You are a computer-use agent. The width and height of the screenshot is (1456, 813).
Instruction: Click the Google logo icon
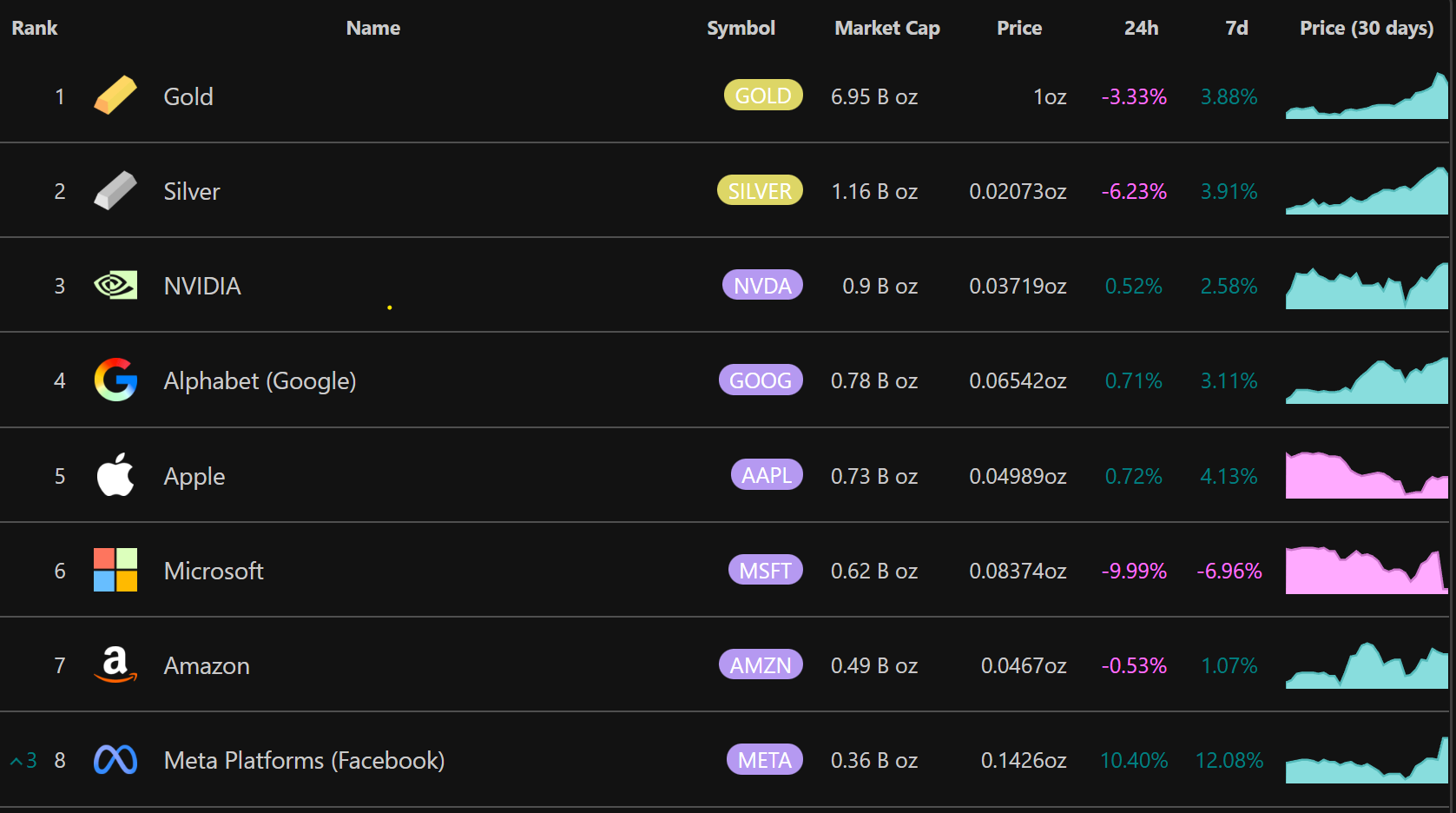click(x=115, y=380)
